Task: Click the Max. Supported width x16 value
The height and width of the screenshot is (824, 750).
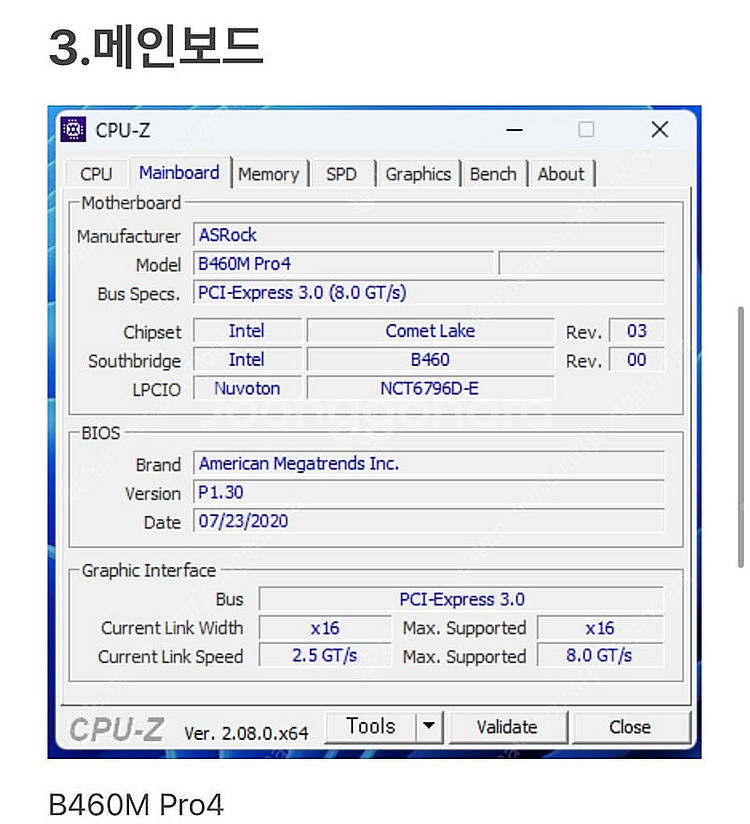Action: tap(600, 628)
